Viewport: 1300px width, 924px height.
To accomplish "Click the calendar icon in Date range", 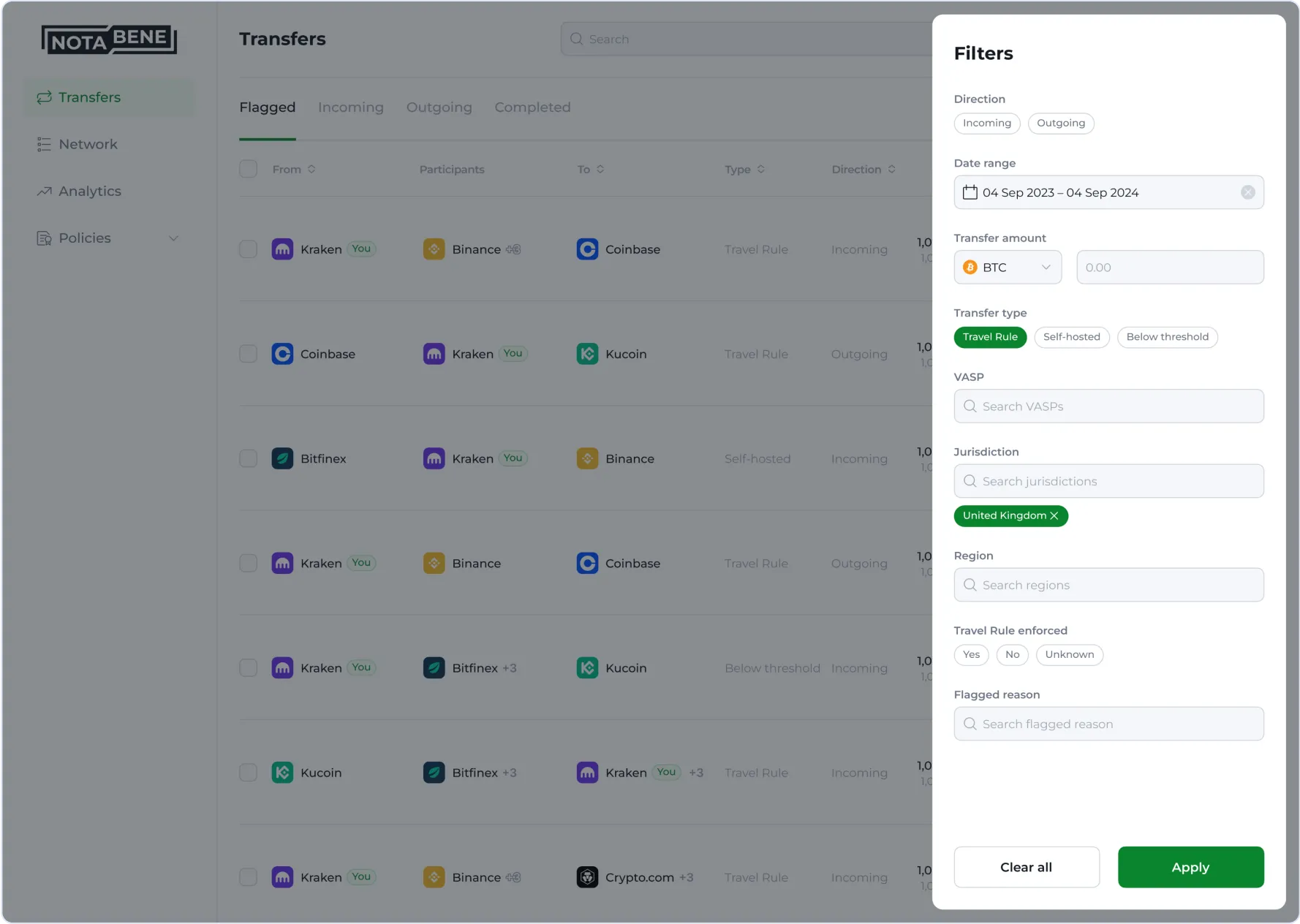I will (x=970, y=192).
